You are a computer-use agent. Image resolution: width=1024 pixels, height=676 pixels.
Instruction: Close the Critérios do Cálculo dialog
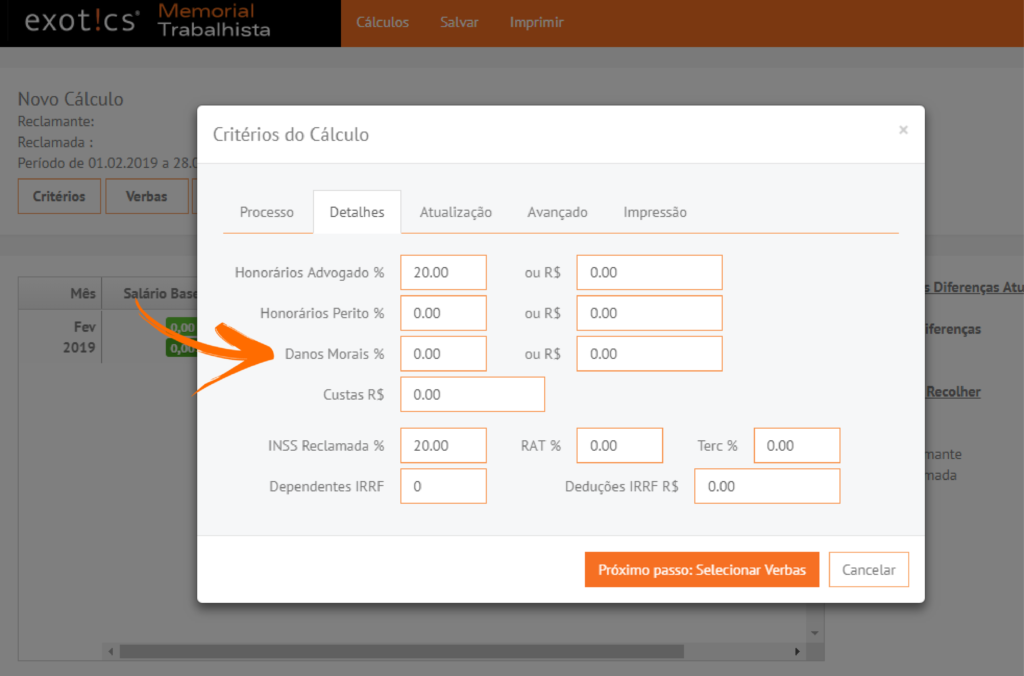[903, 130]
